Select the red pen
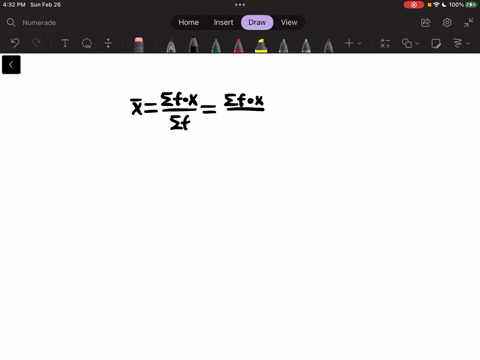Image resolution: width=480 pixels, height=360 pixels. [x=239, y=46]
